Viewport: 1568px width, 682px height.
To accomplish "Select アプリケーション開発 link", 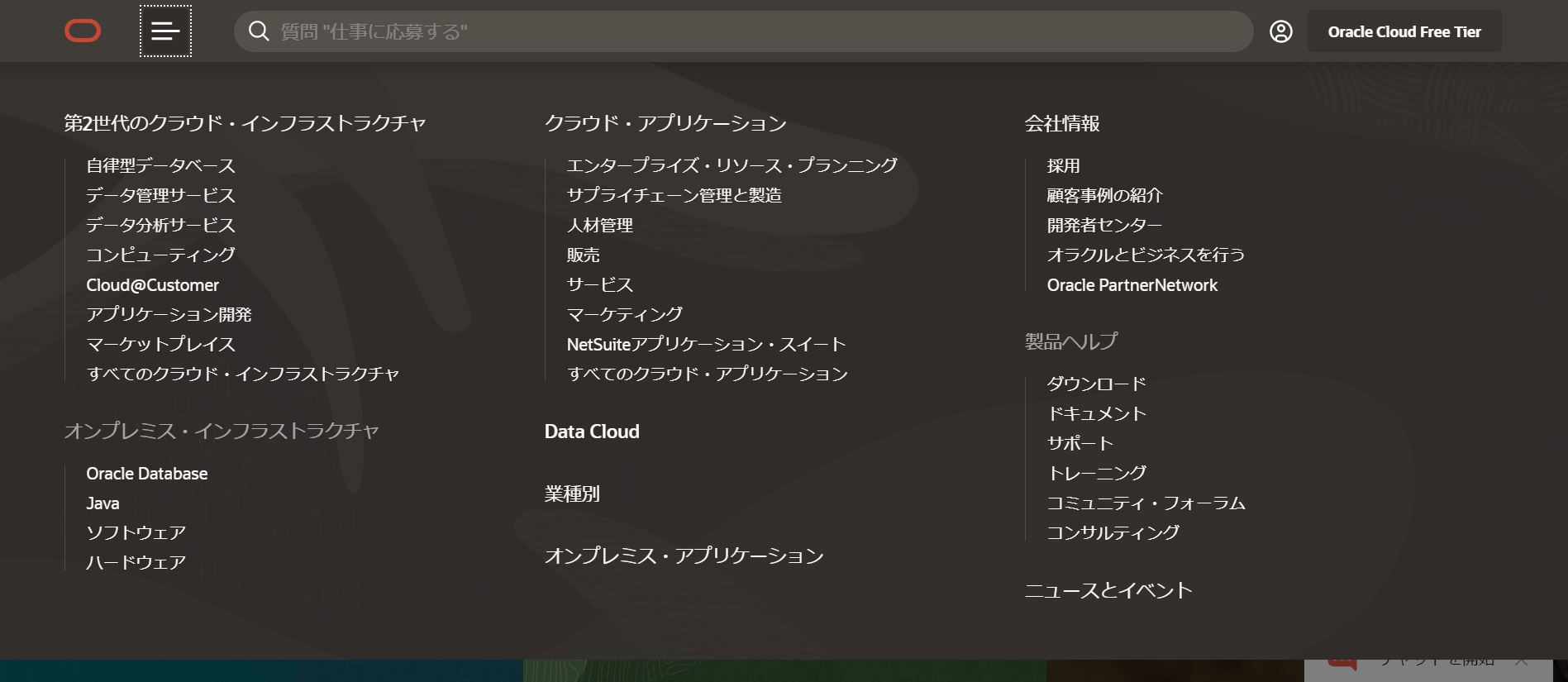I will pos(169,314).
